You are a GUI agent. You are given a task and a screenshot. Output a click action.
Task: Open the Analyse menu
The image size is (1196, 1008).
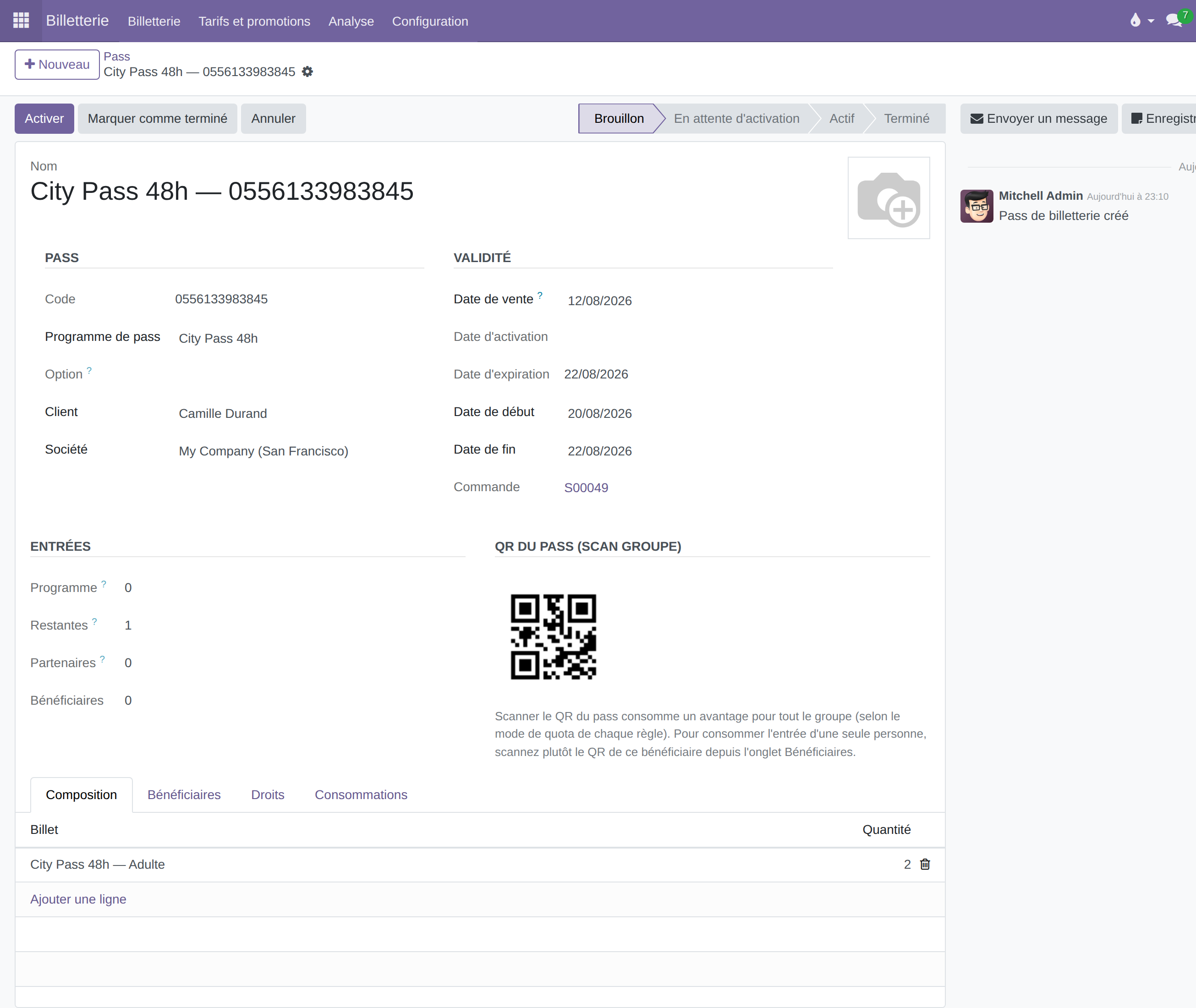coord(351,21)
